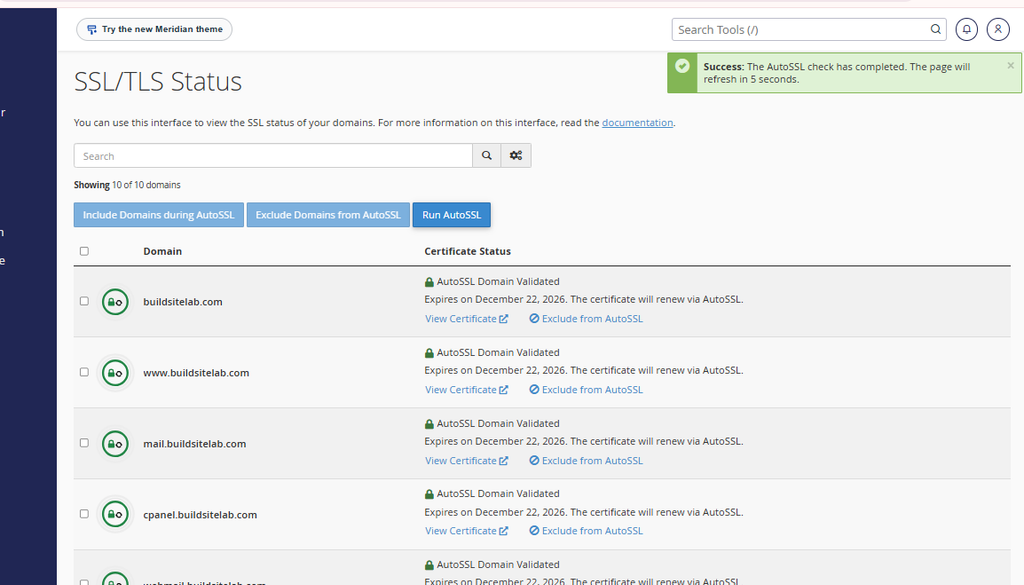View Certificate for buildsitelab.com
Image resolution: width=1024 pixels, height=585 pixels.
pos(466,319)
